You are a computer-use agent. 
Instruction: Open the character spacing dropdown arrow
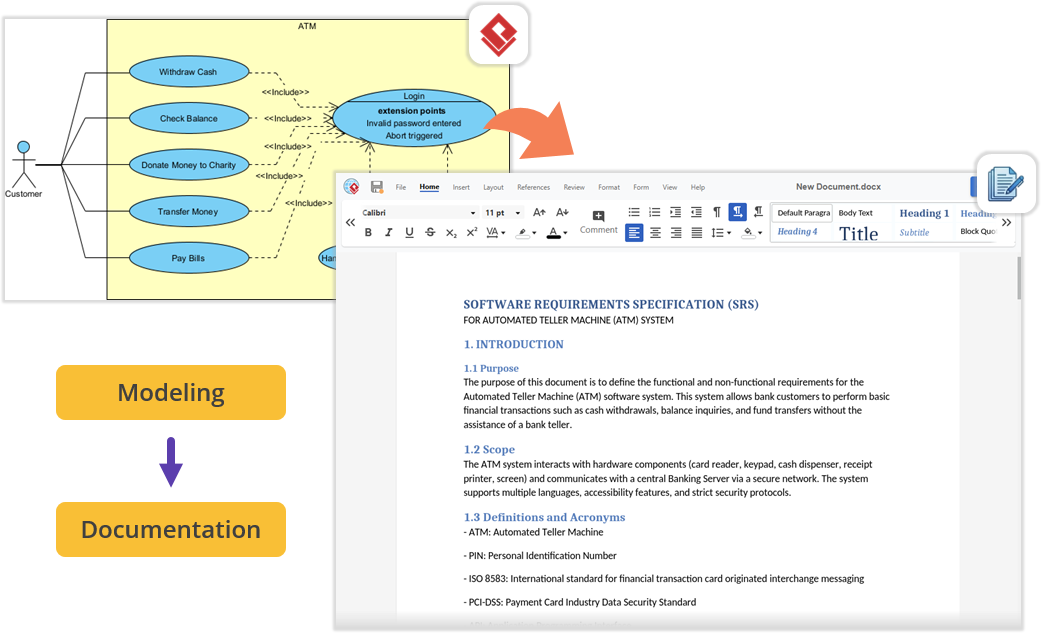[503, 233]
